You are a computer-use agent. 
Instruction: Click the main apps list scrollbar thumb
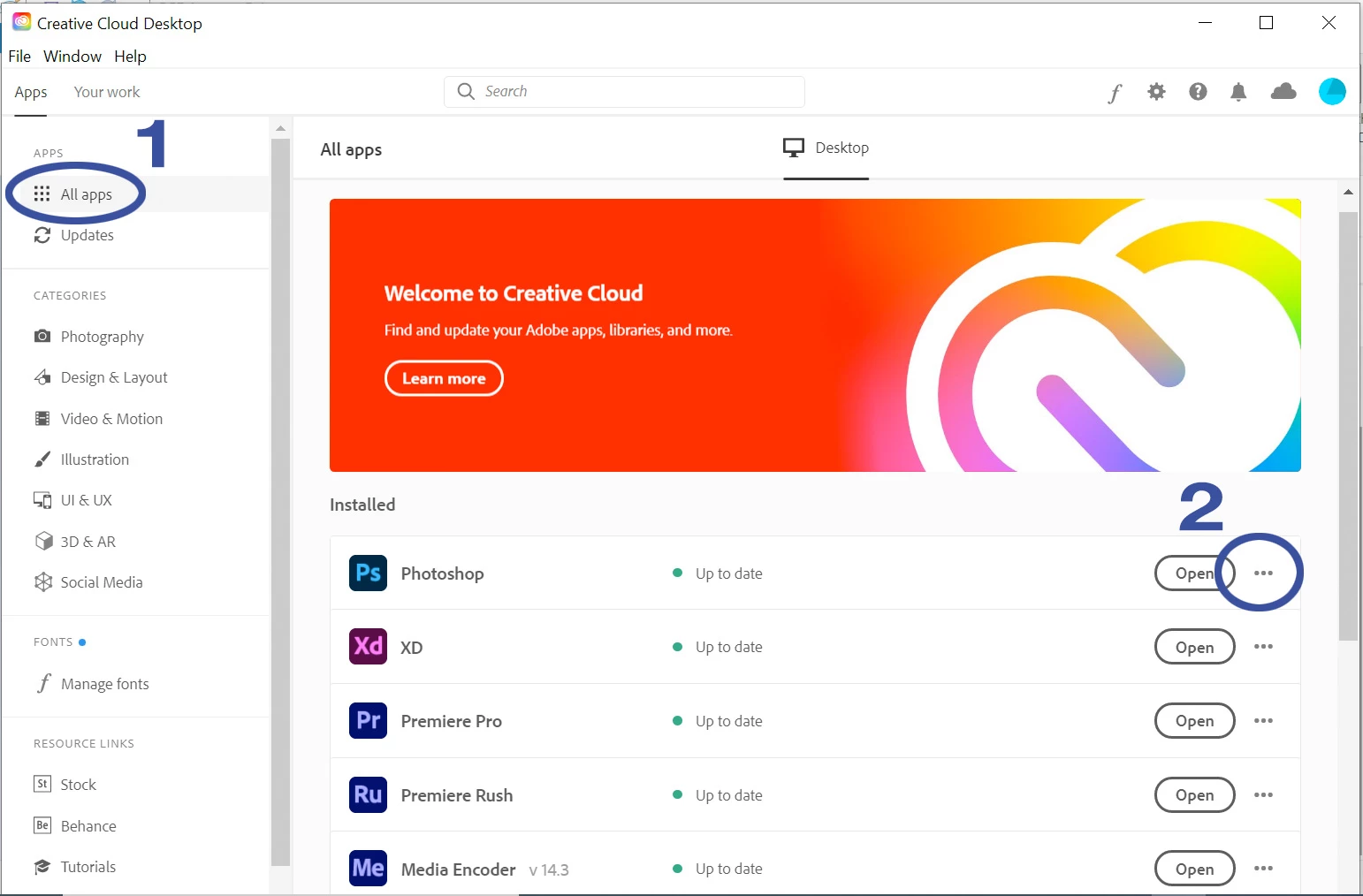tap(1348, 426)
